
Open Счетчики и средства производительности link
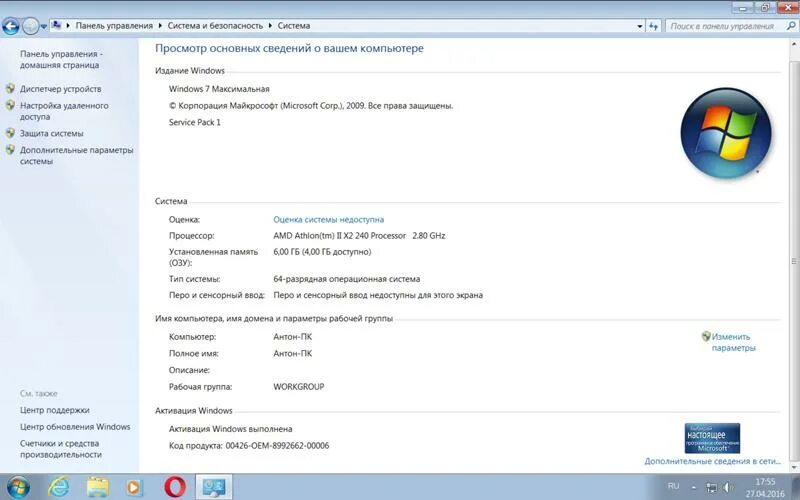(61, 449)
